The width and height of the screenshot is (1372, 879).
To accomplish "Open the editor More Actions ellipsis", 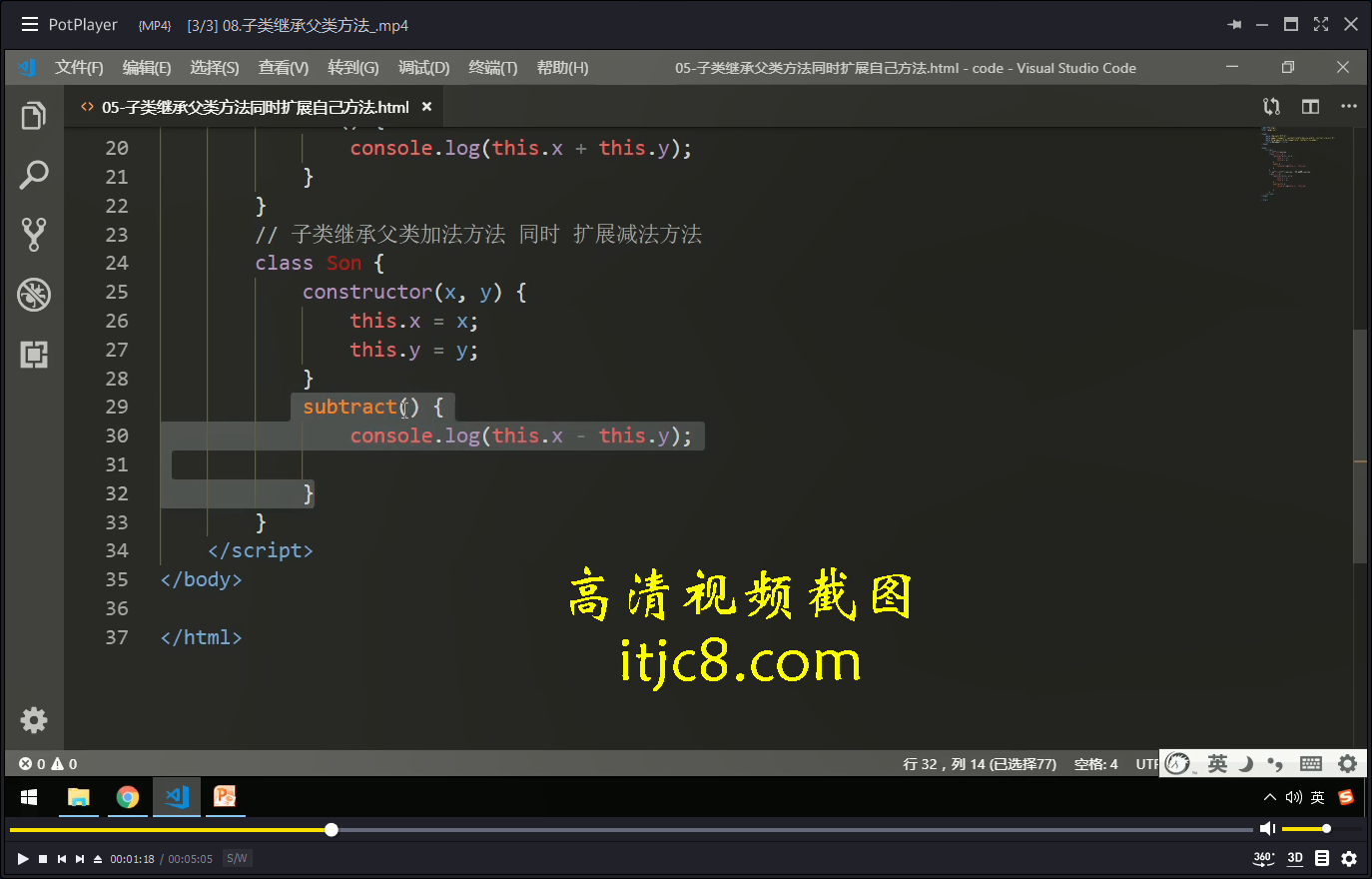I will (x=1349, y=107).
